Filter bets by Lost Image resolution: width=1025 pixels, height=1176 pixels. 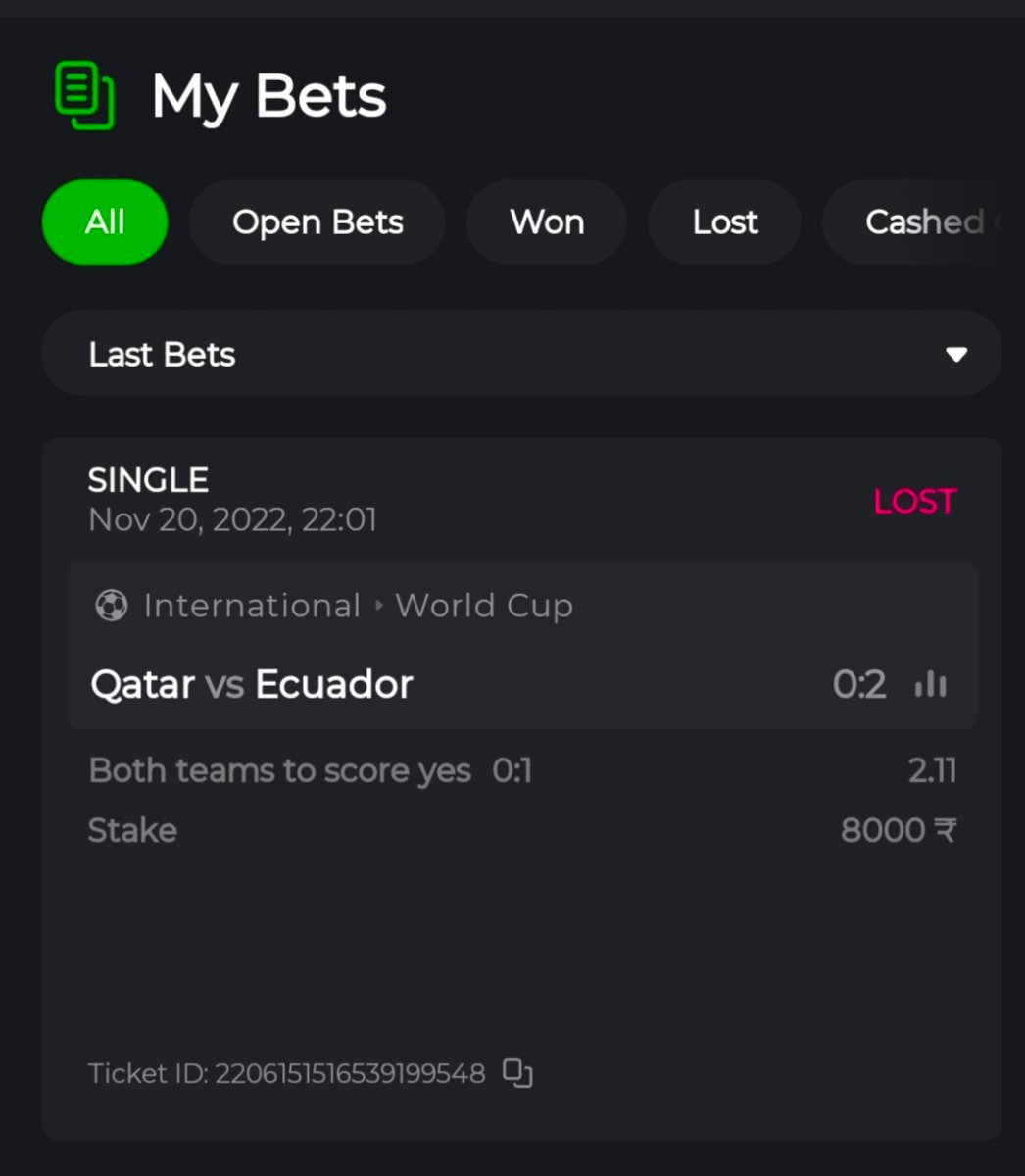[725, 222]
